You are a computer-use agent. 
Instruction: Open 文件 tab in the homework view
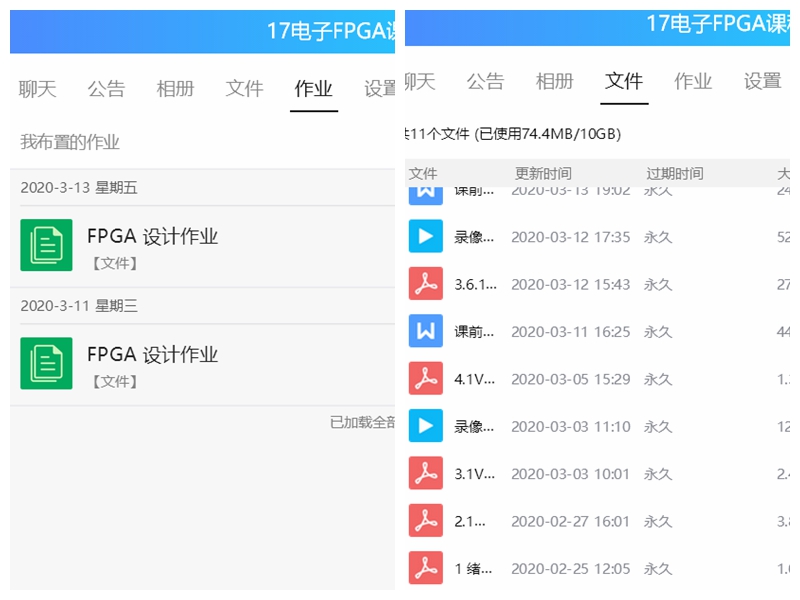pyautogui.click(x=244, y=89)
